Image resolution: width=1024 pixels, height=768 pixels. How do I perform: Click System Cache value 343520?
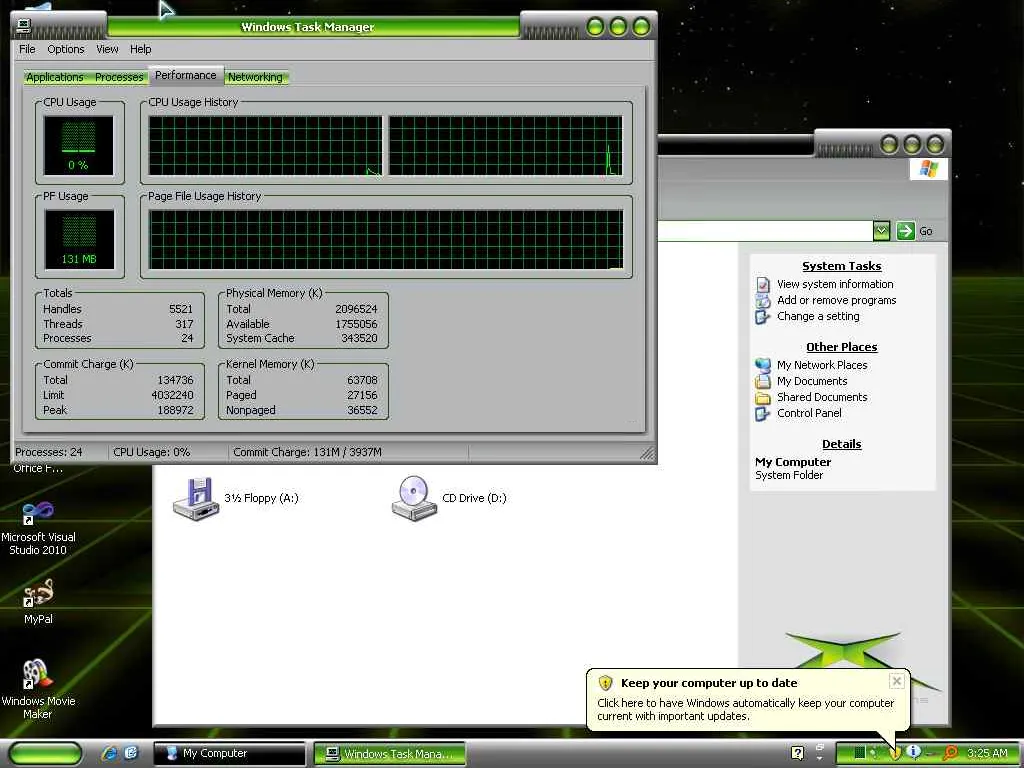point(359,338)
